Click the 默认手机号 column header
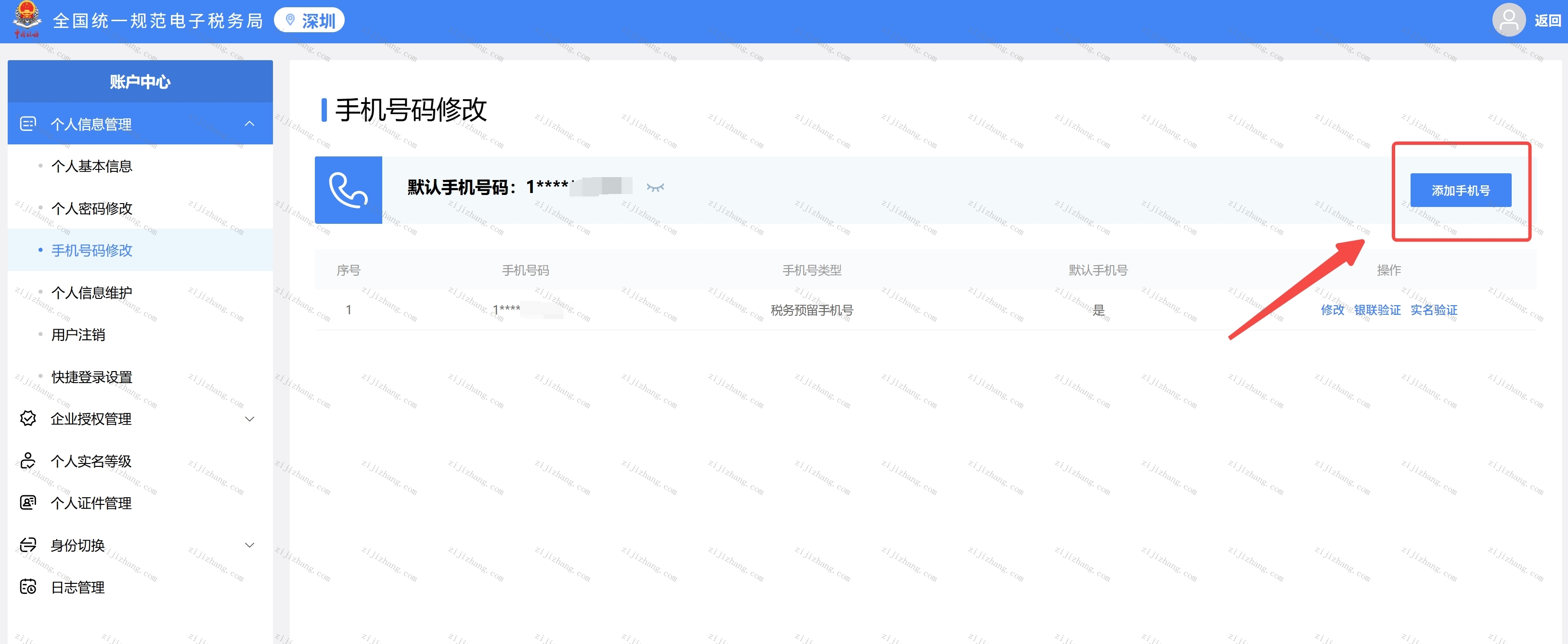Image resolution: width=1568 pixels, height=644 pixels. [x=1098, y=270]
